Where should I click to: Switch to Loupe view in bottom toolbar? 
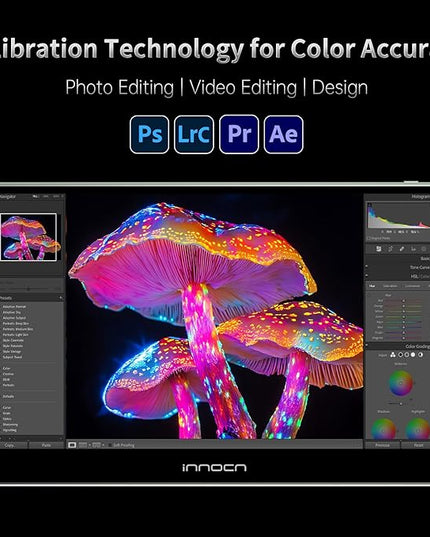pos(72,445)
